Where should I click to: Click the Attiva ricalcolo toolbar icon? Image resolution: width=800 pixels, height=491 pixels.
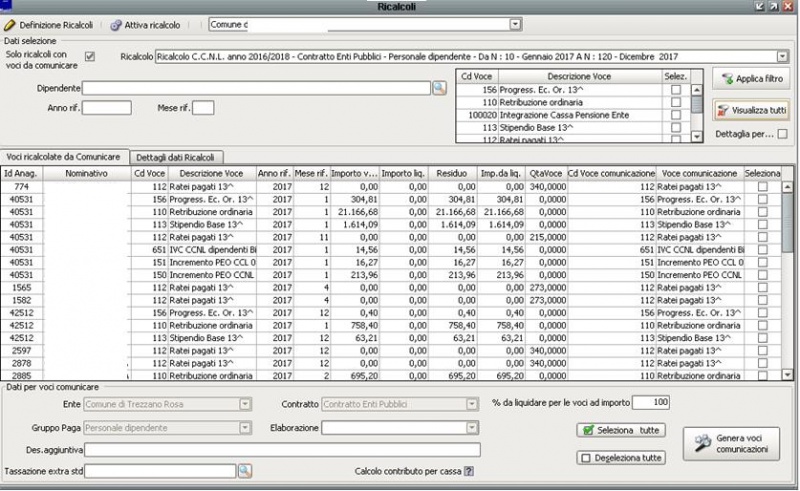click(x=116, y=23)
